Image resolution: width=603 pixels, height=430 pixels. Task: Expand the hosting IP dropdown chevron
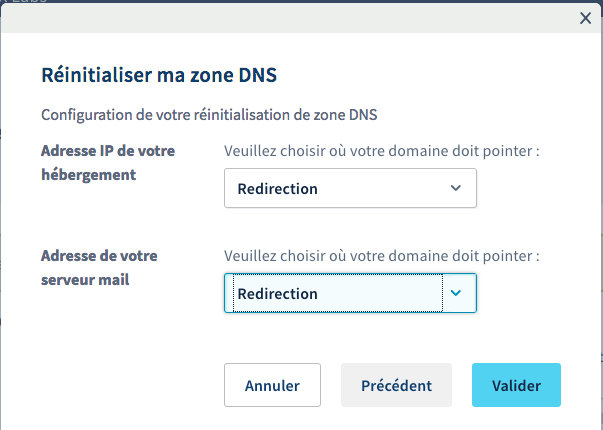(456, 188)
